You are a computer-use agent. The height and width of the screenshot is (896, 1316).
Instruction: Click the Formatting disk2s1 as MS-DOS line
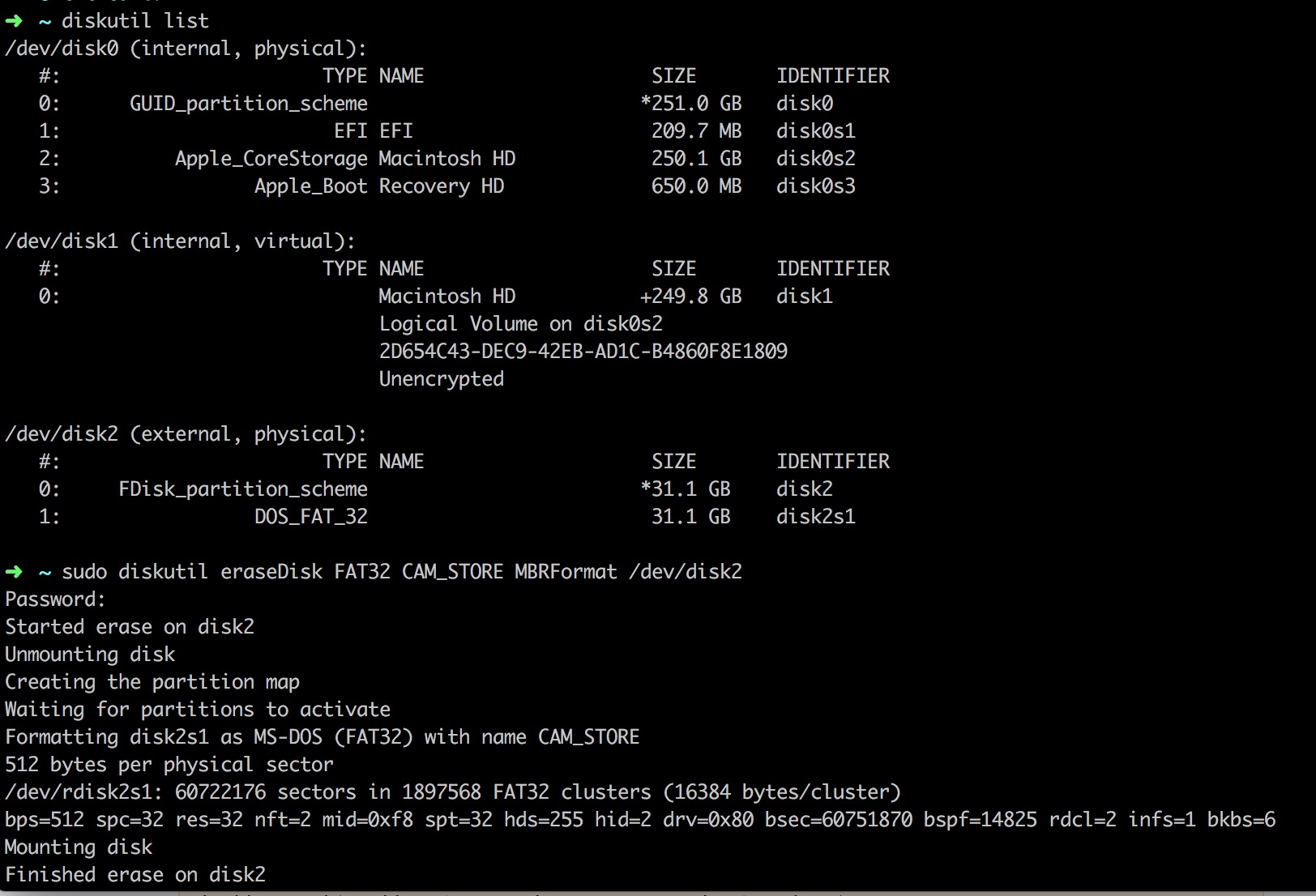pos(323,737)
